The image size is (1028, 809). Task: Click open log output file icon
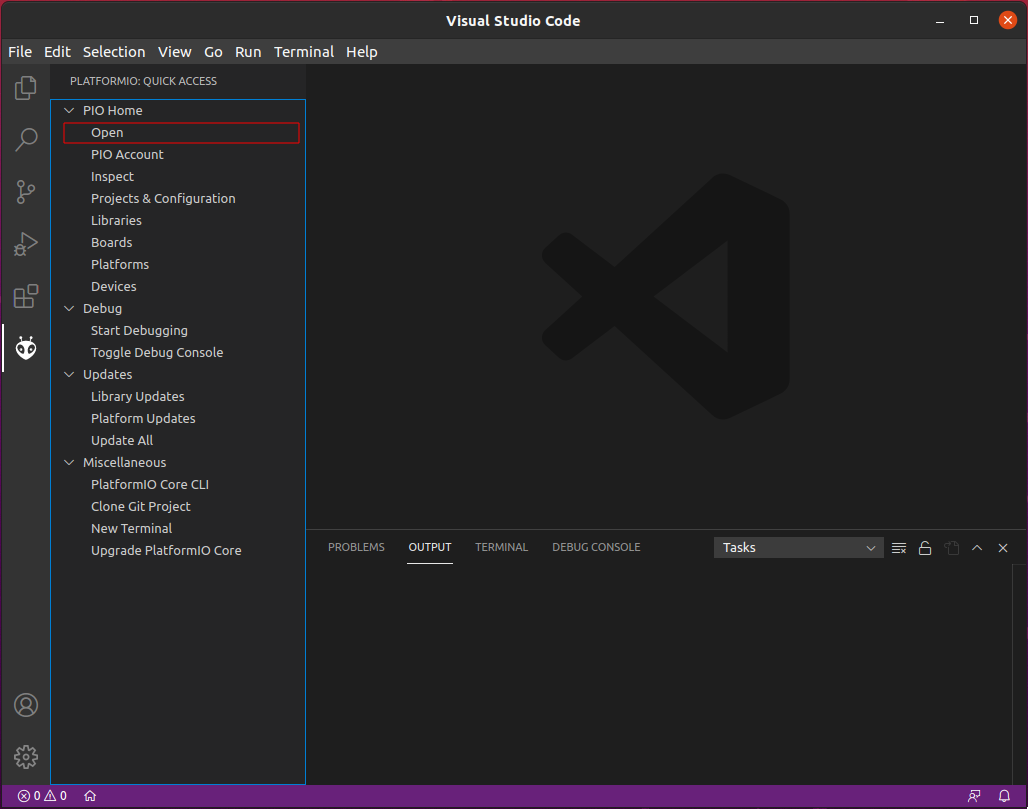point(951,547)
